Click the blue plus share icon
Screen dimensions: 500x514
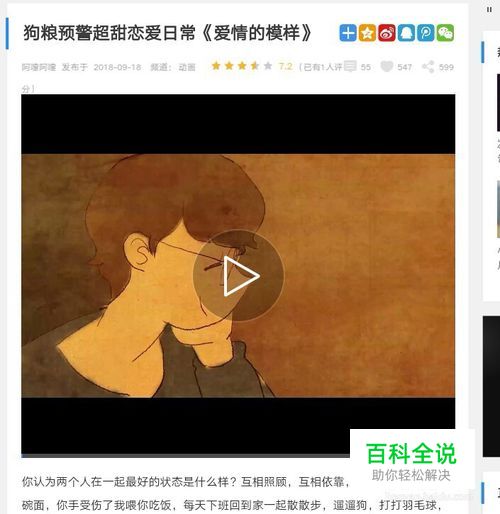tap(348, 33)
